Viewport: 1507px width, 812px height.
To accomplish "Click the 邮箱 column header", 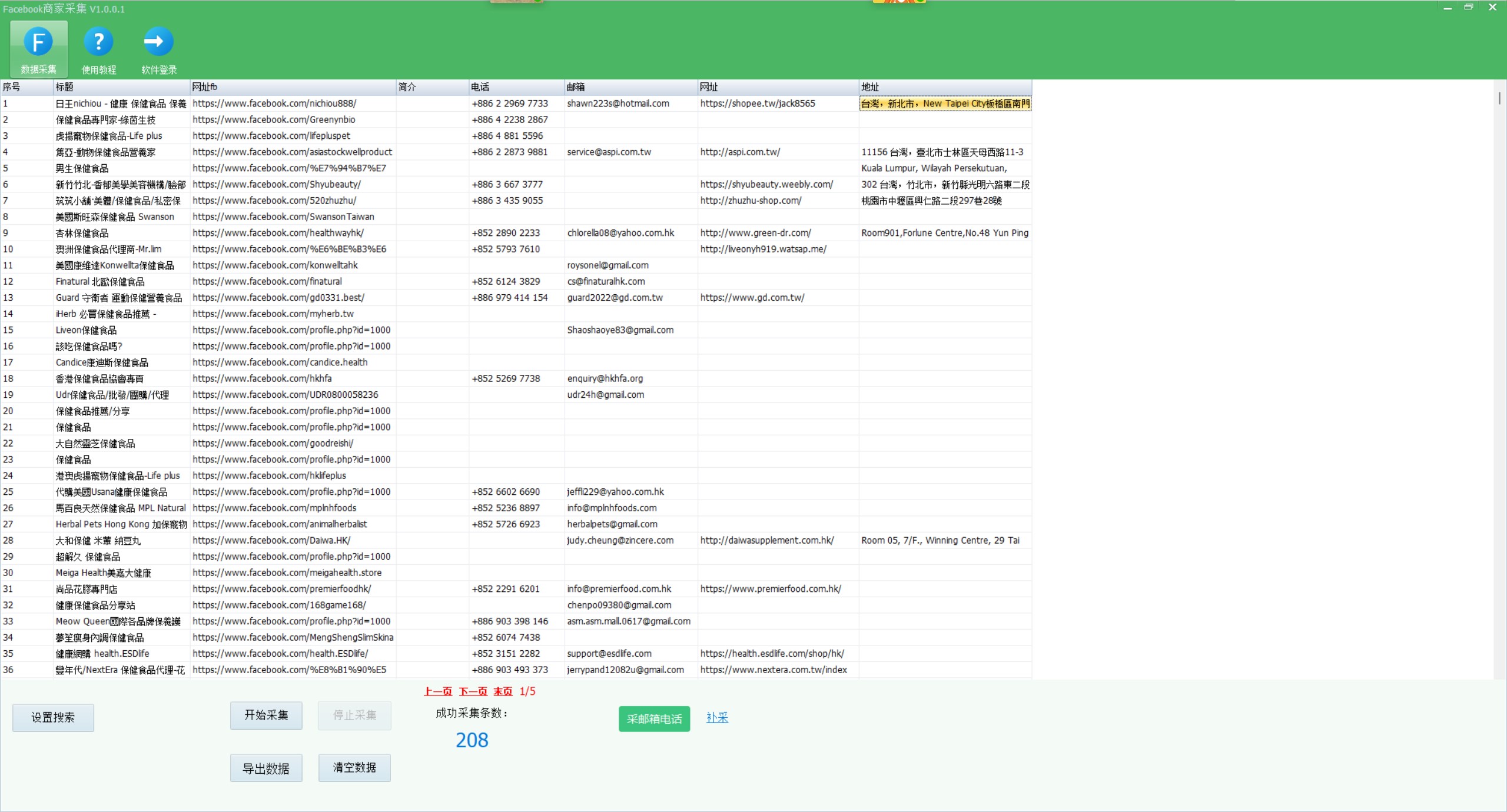I will click(631, 87).
